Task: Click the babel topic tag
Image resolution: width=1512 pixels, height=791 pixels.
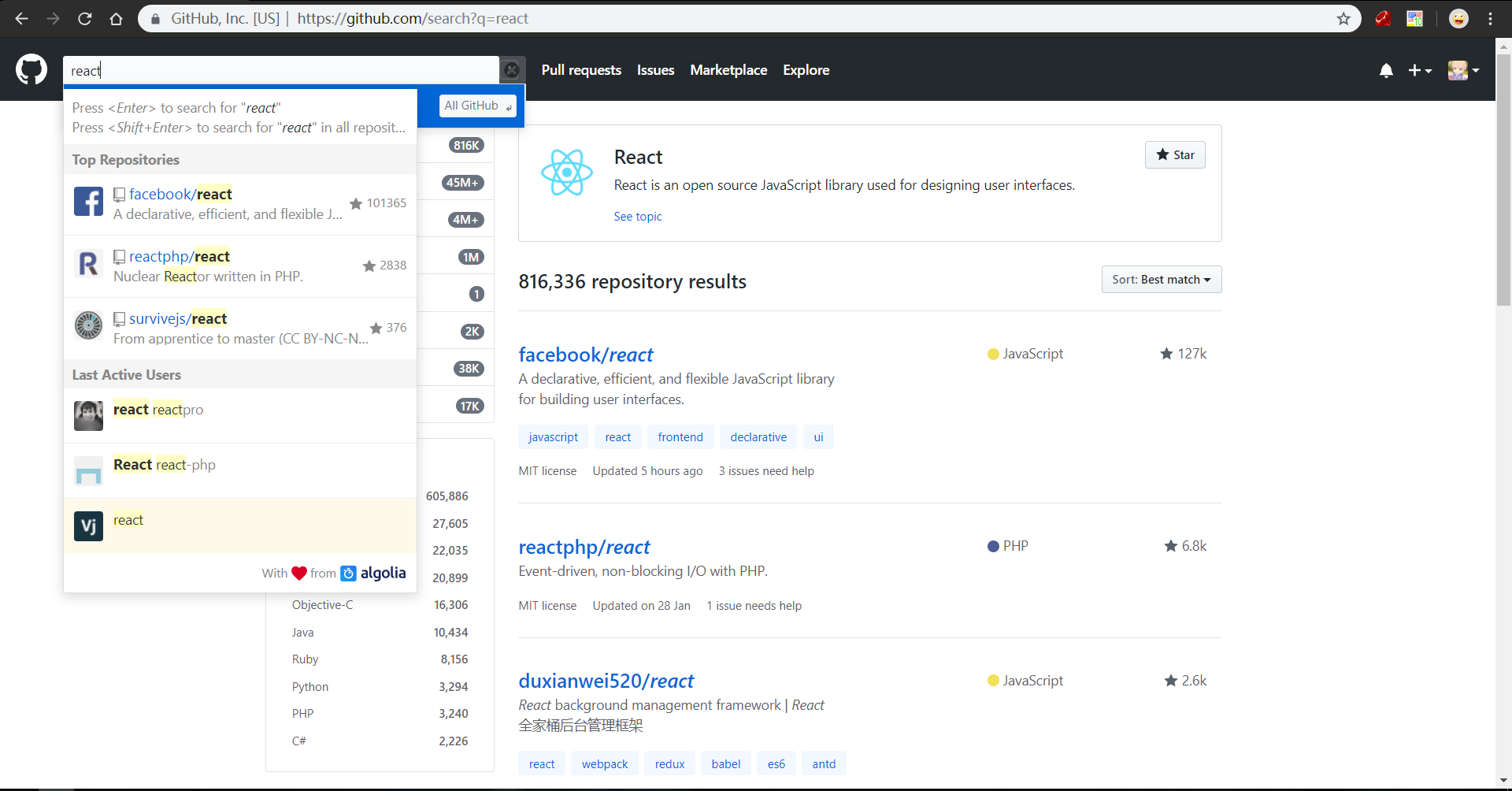Action: coord(726,764)
